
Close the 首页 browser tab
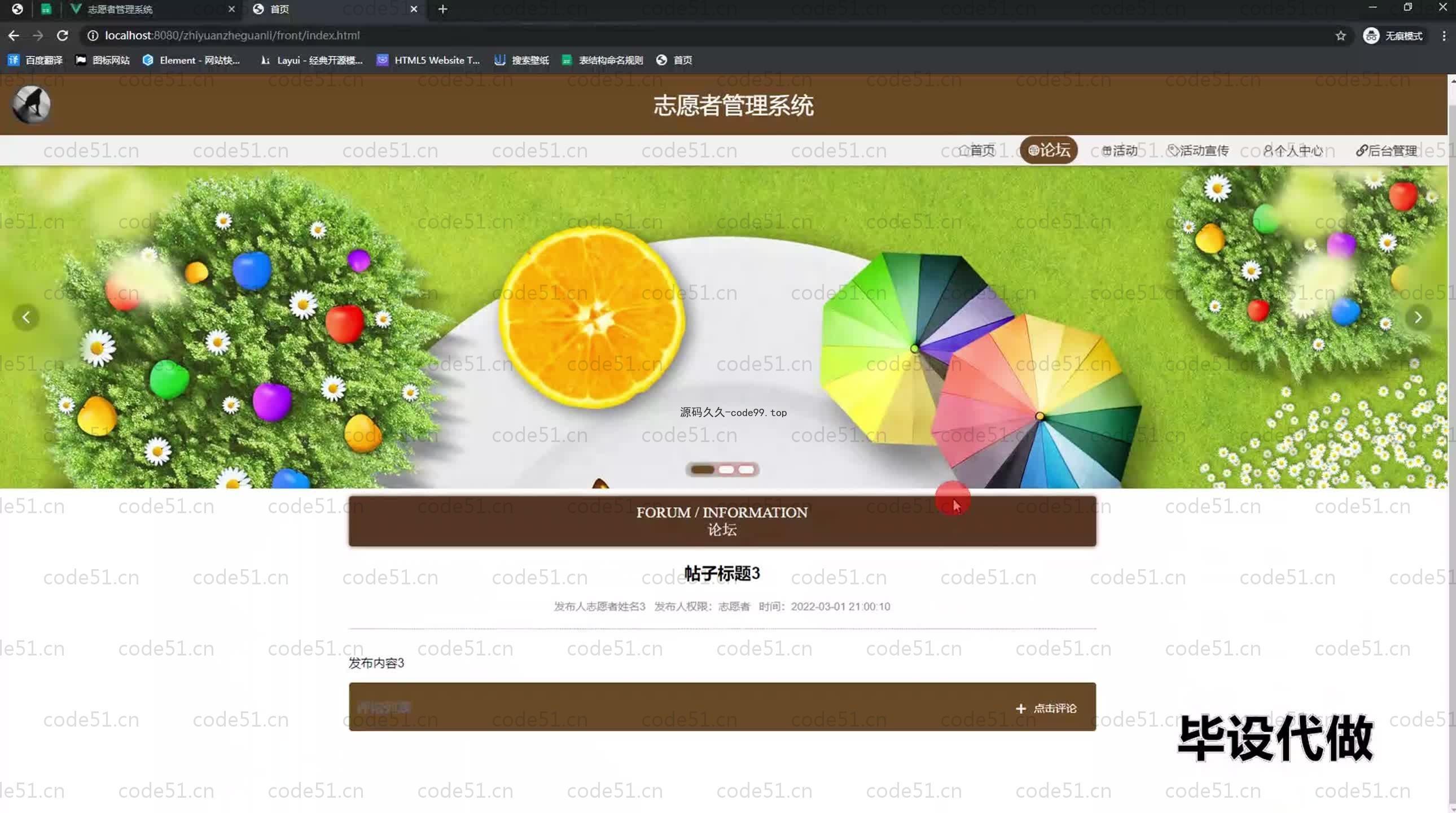414,9
